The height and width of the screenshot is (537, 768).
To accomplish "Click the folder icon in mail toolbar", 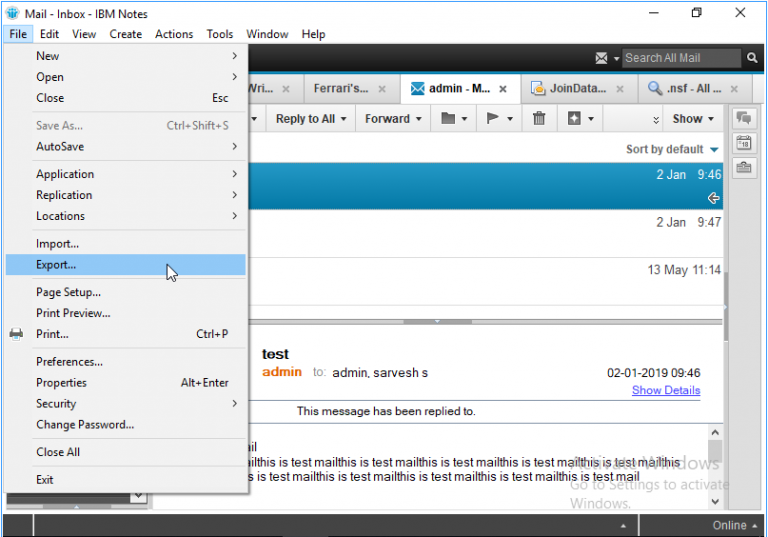I will (449, 119).
